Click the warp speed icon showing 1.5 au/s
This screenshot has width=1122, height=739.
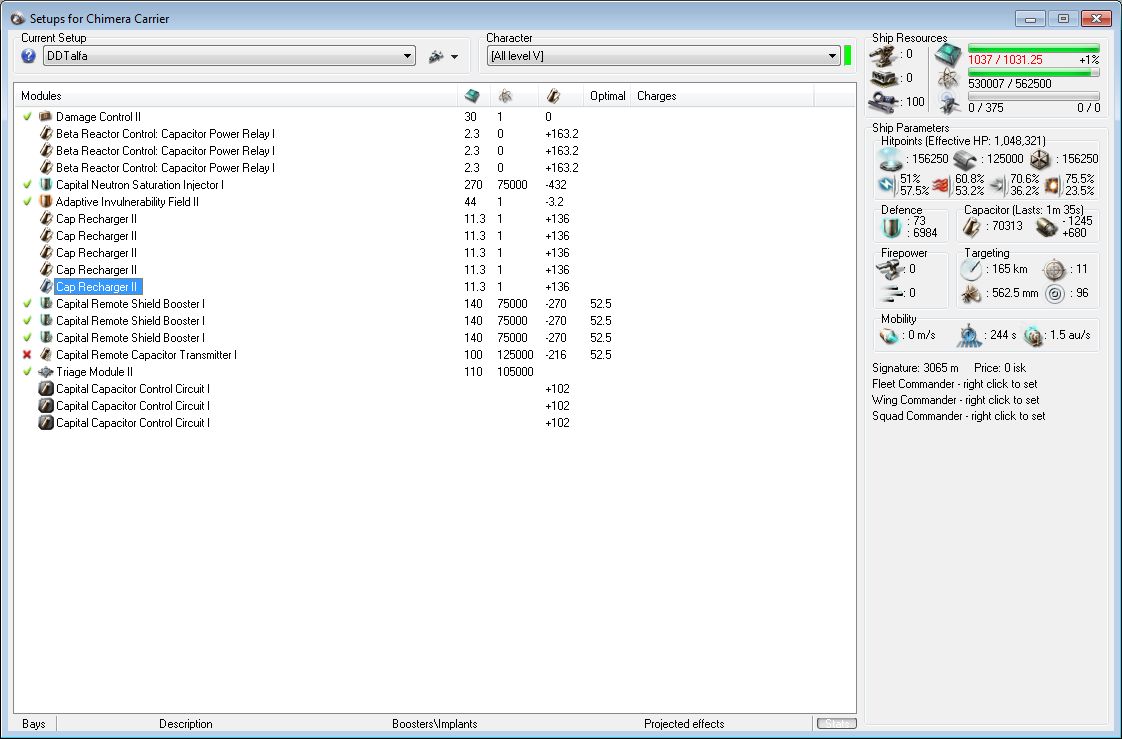[x=1033, y=335]
